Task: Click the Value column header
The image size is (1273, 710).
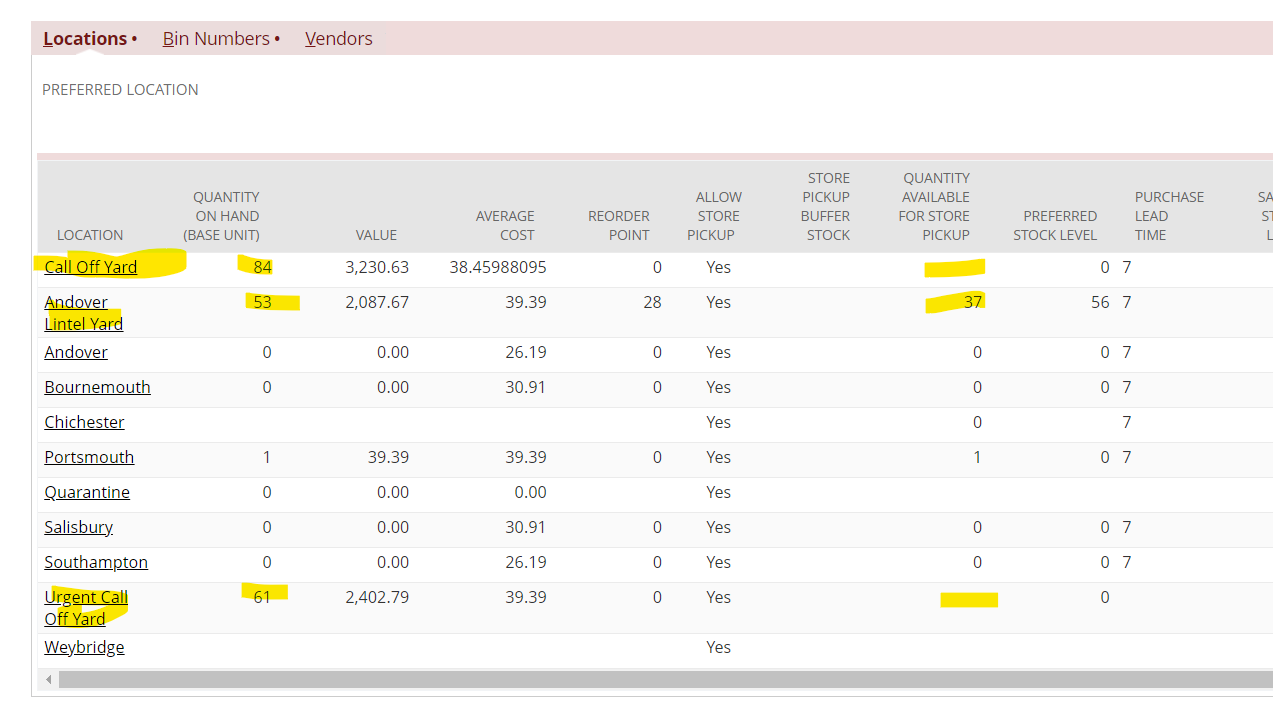Action: (376, 235)
